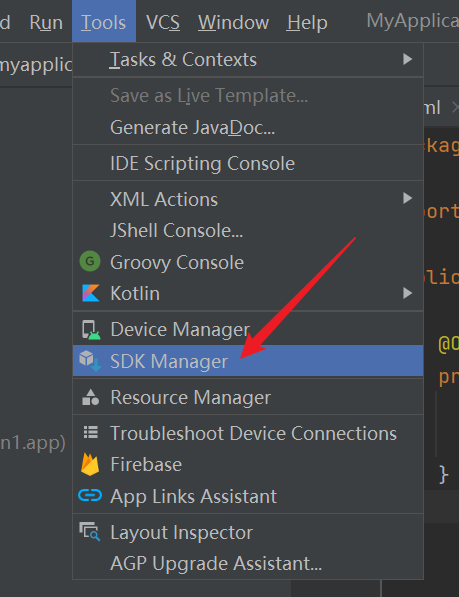The image size is (459, 597).
Task: Click the Device Manager phone icon
Action: click(x=91, y=330)
